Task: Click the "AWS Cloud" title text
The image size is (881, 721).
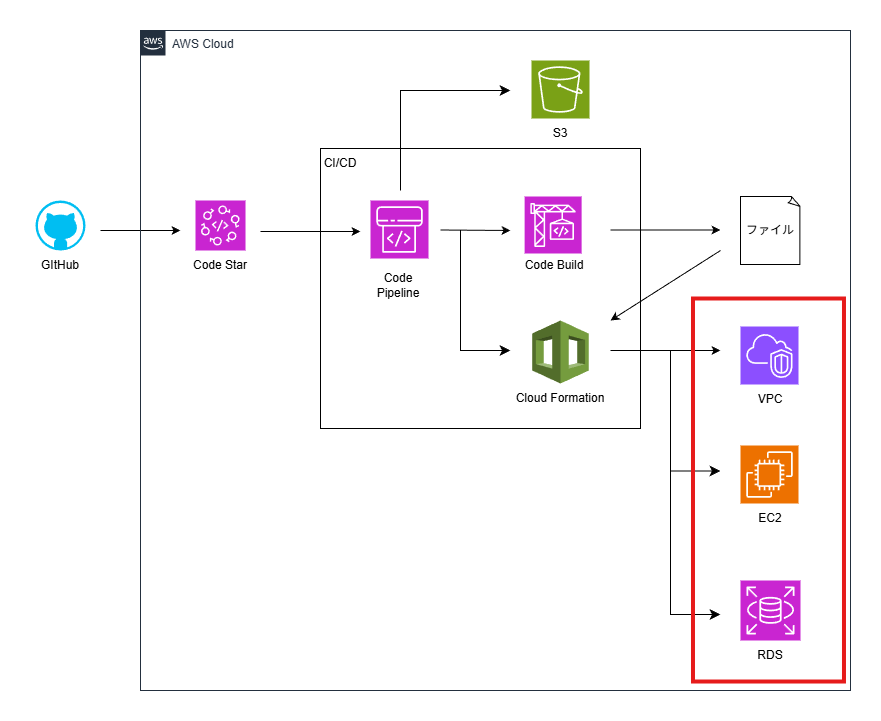Action: click(x=203, y=44)
